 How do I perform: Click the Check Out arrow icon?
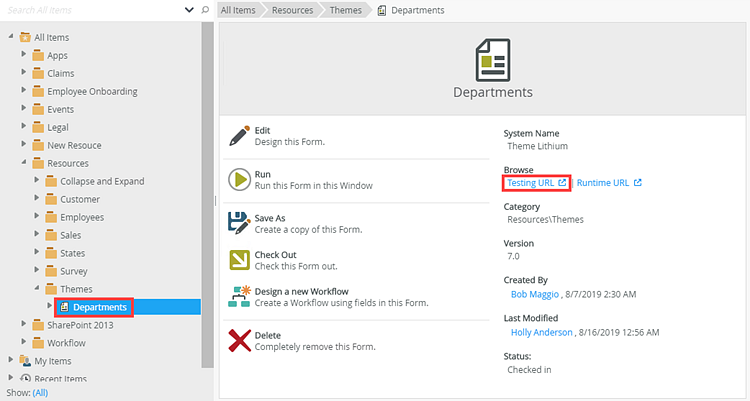pos(239,260)
